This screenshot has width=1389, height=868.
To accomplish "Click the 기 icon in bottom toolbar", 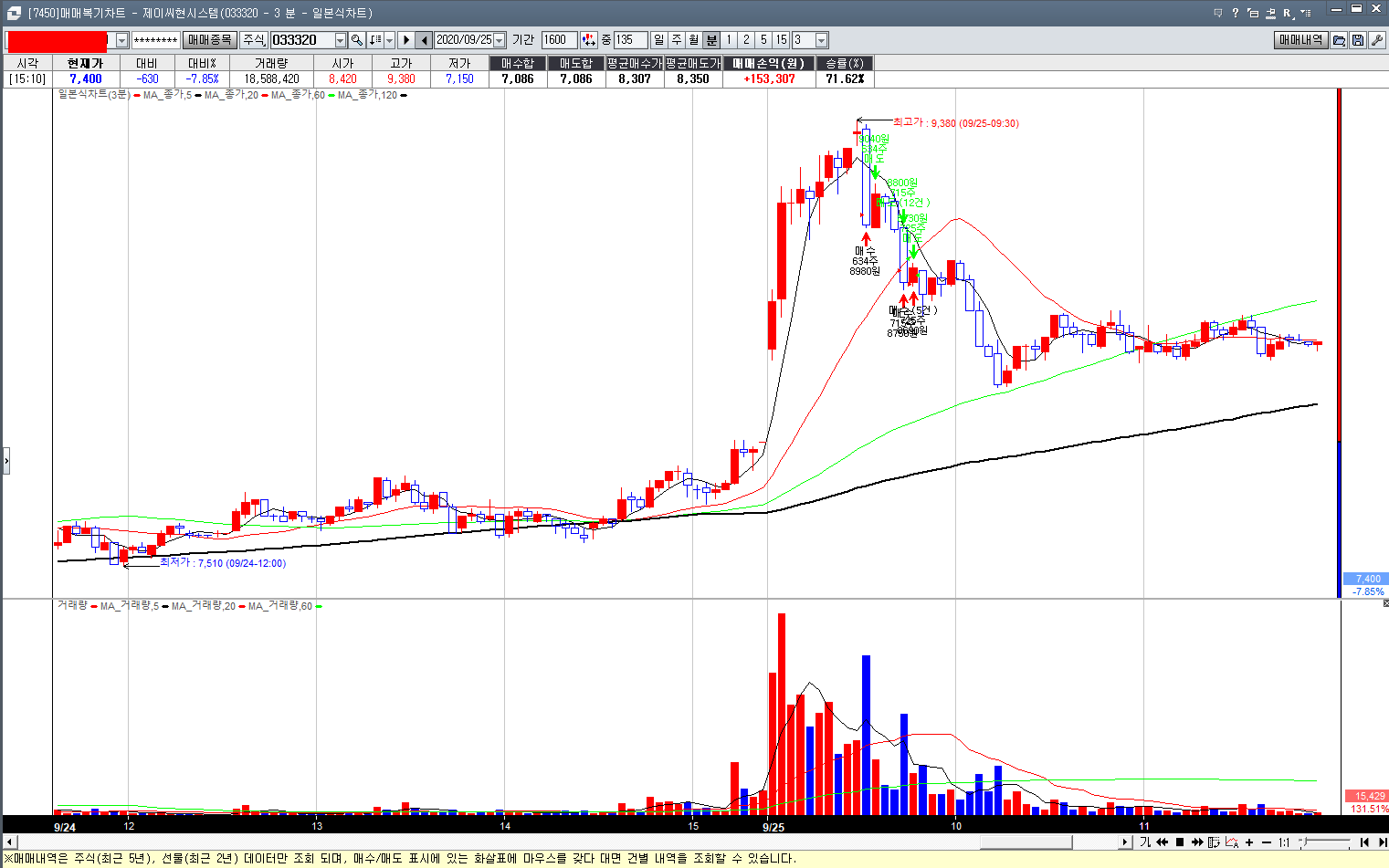I will [x=1145, y=842].
